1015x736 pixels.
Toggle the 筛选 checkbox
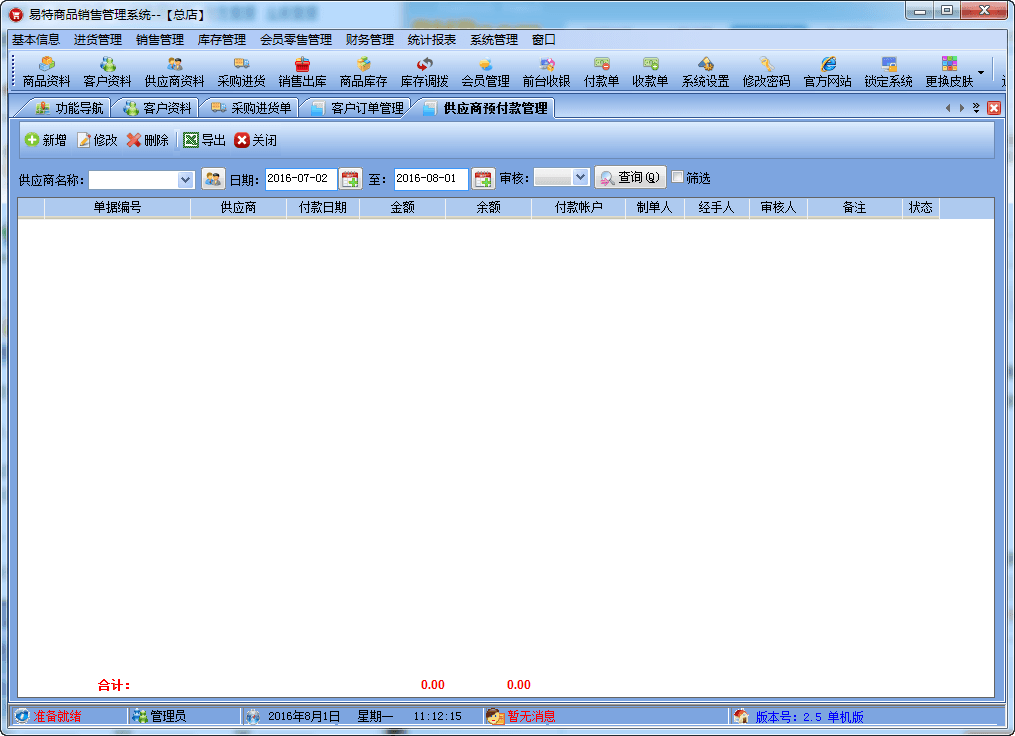tap(677, 177)
